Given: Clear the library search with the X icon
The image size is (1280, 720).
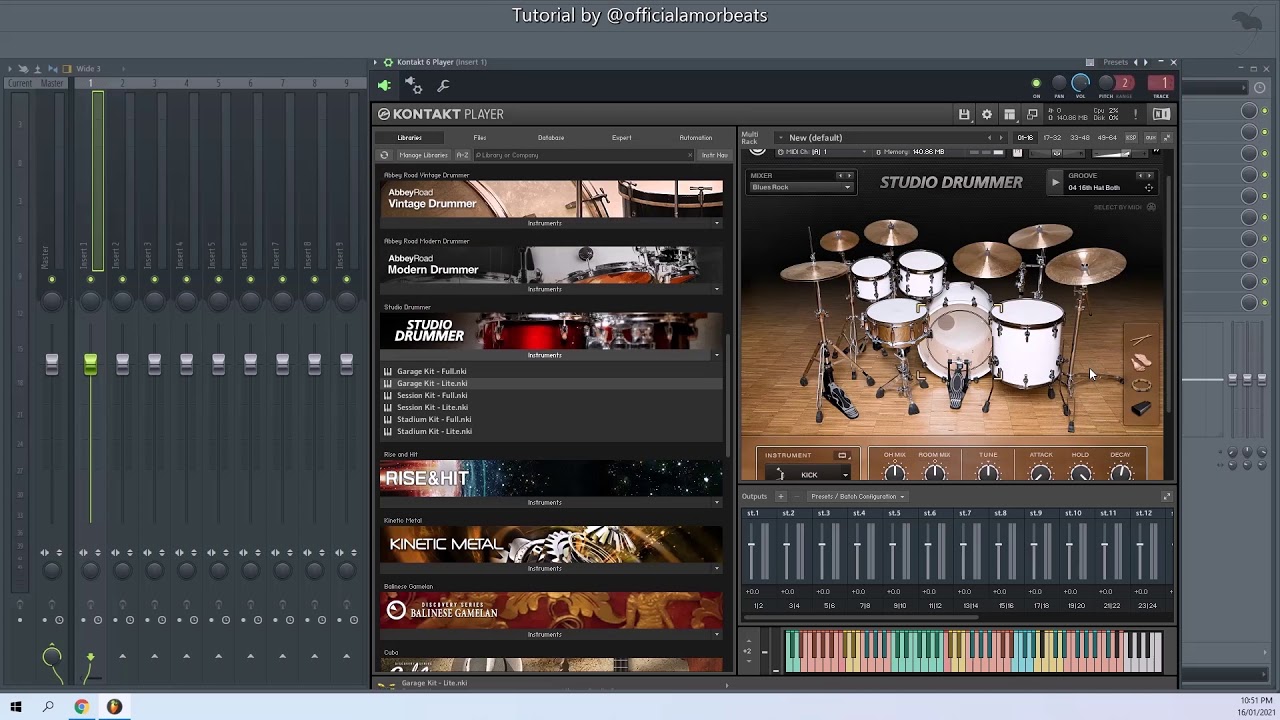Looking at the screenshot, I should (x=690, y=155).
